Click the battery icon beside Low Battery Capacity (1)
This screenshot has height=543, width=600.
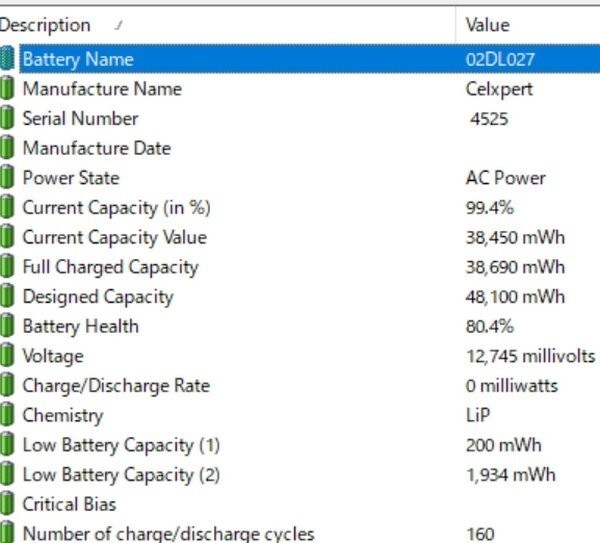(7, 444)
